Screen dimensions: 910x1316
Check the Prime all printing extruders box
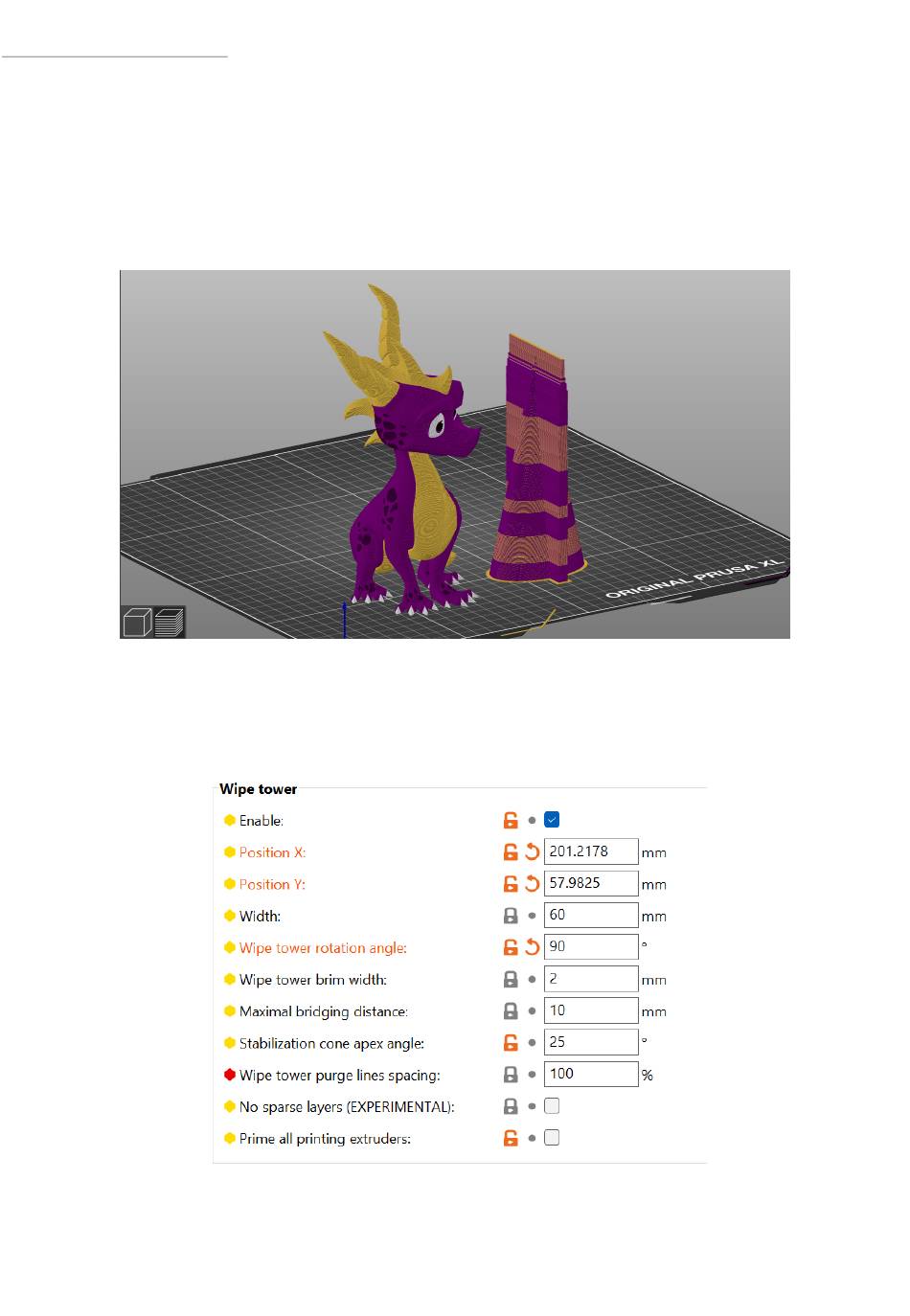(552, 1138)
